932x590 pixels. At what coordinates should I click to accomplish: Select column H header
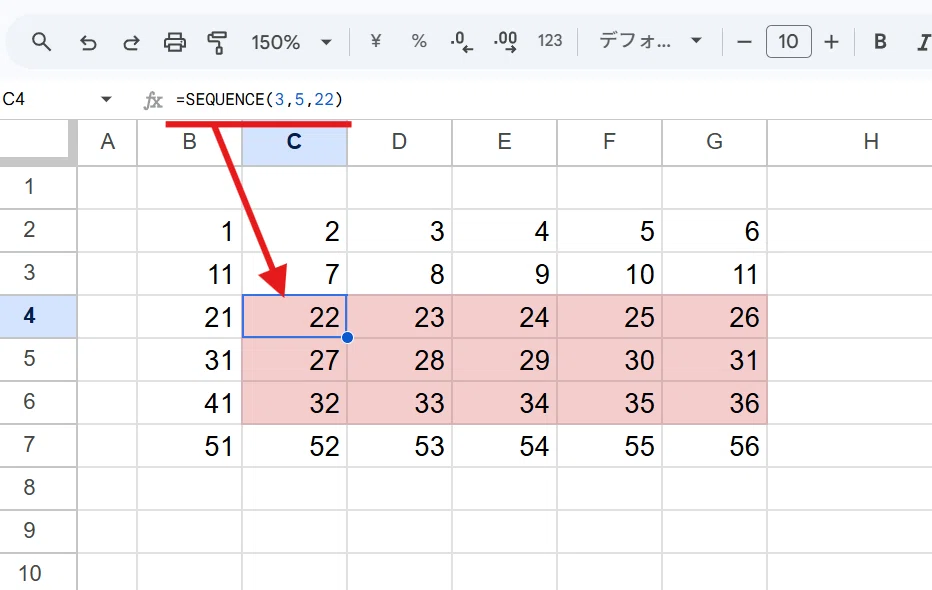coord(850,142)
